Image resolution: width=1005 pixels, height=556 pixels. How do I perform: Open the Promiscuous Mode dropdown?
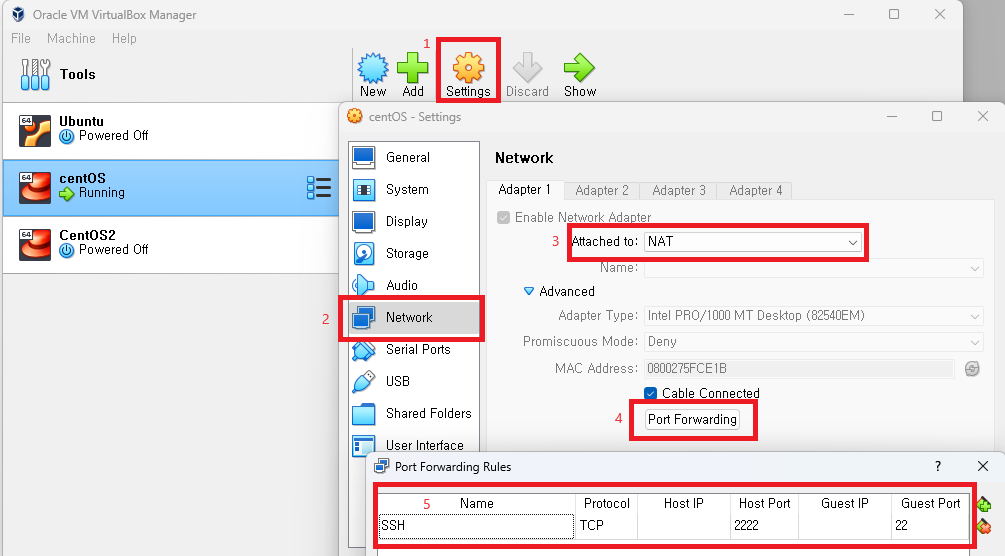coord(813,342)
